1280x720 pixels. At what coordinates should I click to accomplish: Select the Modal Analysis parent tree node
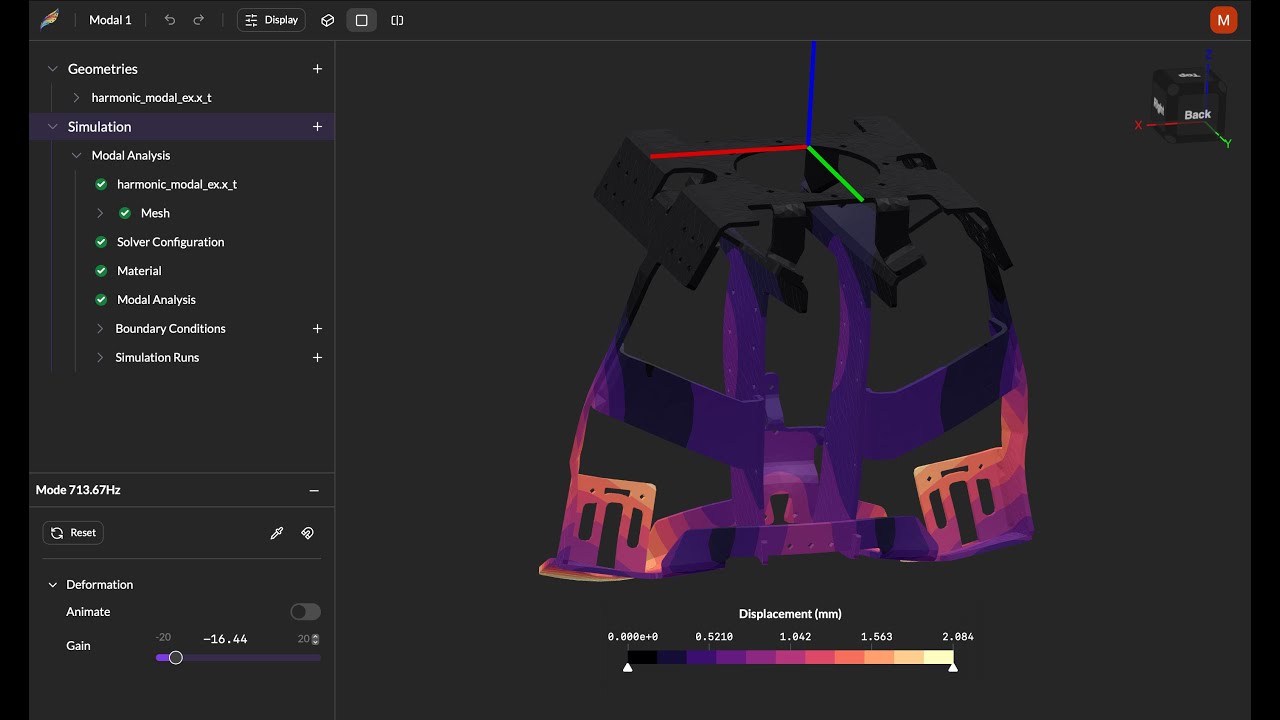[131, 156]
